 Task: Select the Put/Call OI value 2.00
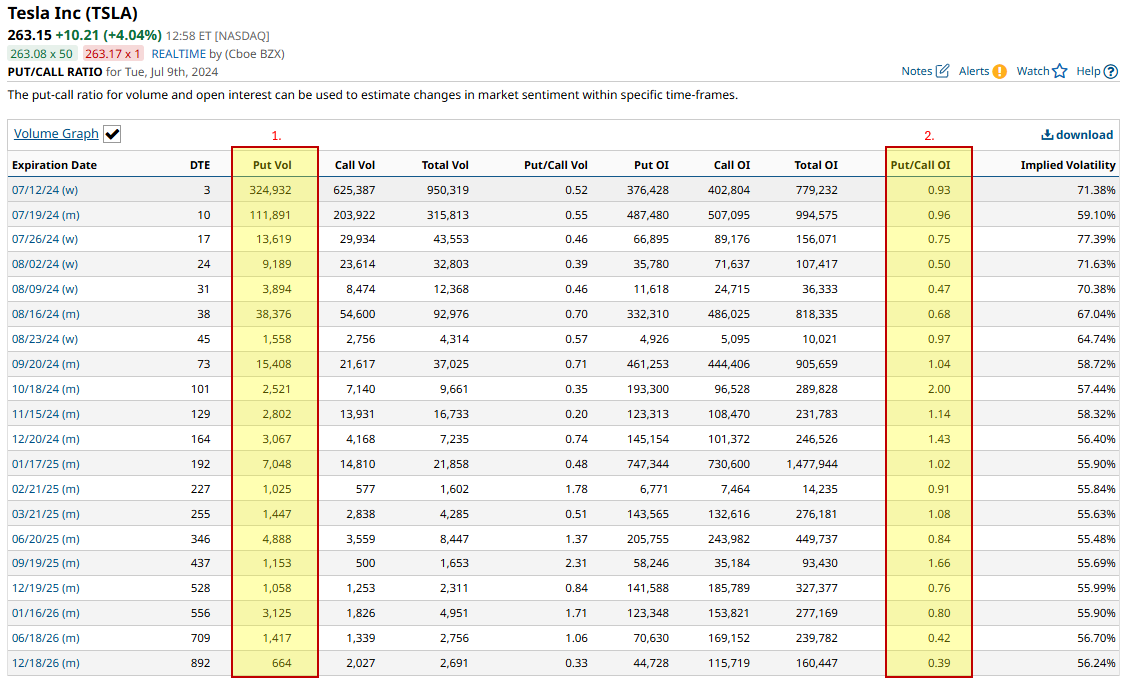tap(938, 389)
